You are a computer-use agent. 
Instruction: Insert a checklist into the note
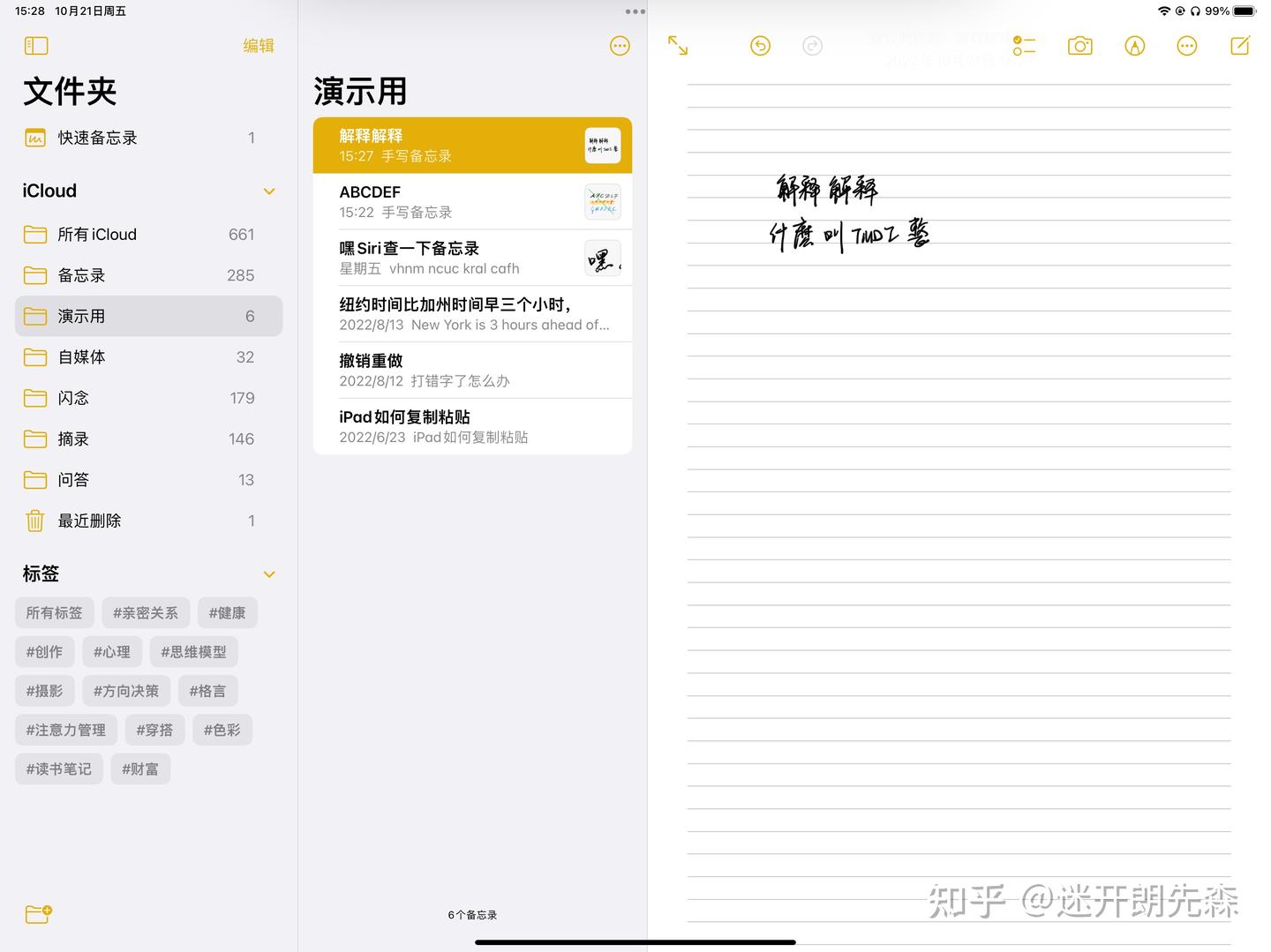[1024, 46]
